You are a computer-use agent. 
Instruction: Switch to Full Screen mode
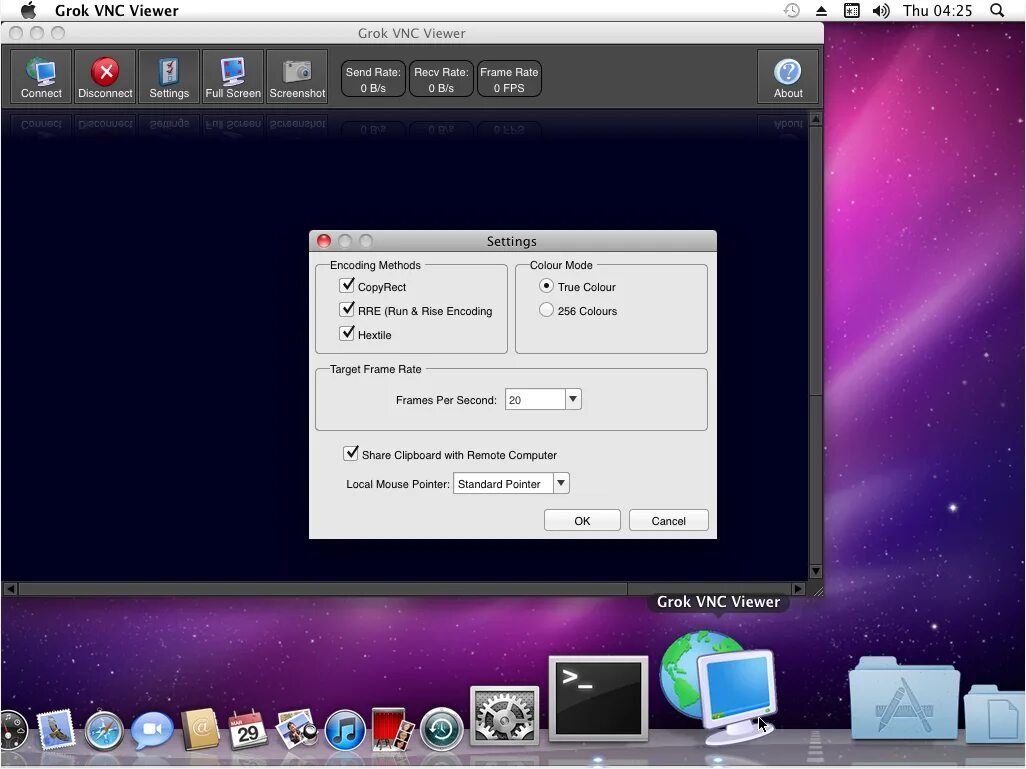point(233,77)
